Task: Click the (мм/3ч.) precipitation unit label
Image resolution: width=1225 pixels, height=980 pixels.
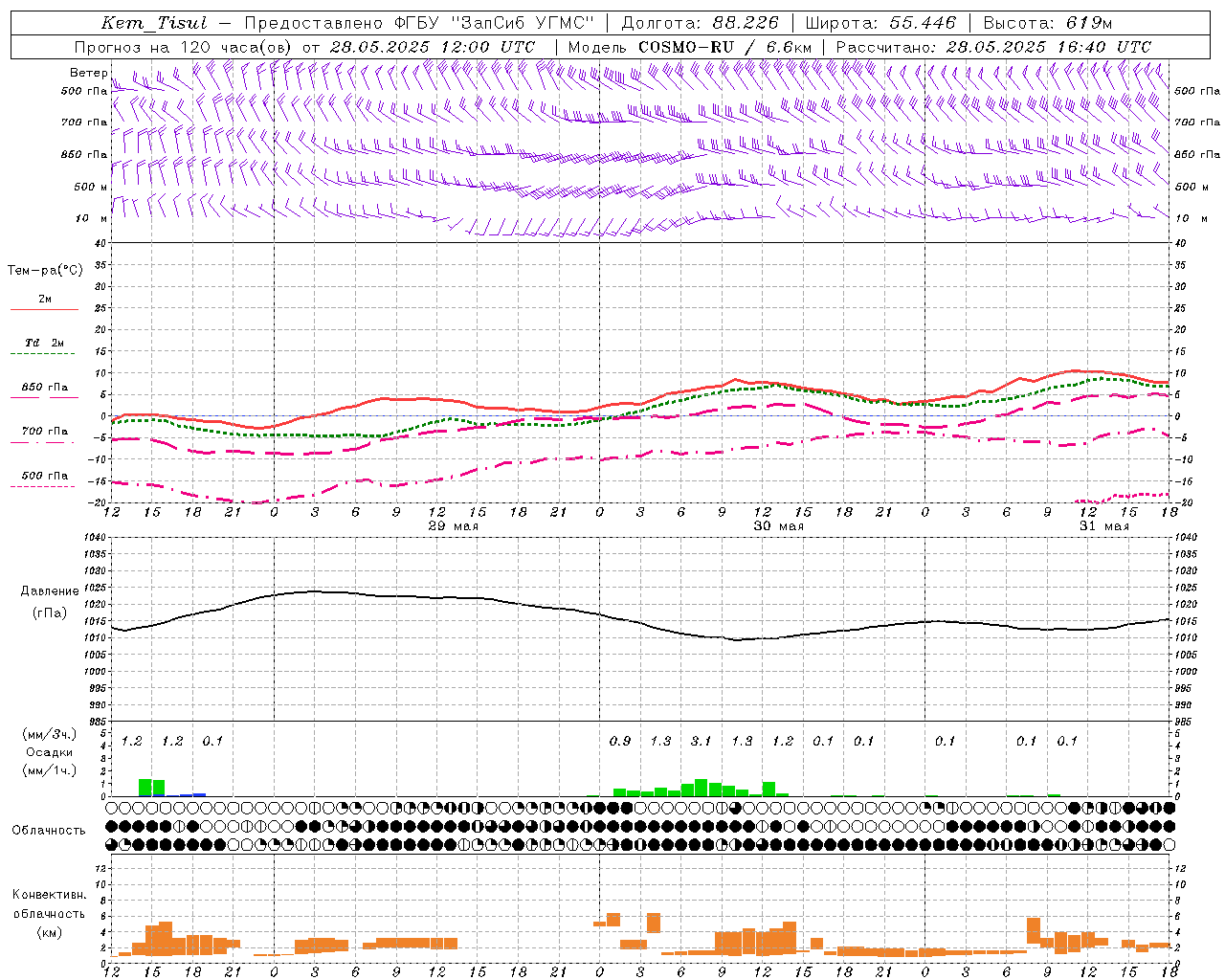Action: (48, 734)
